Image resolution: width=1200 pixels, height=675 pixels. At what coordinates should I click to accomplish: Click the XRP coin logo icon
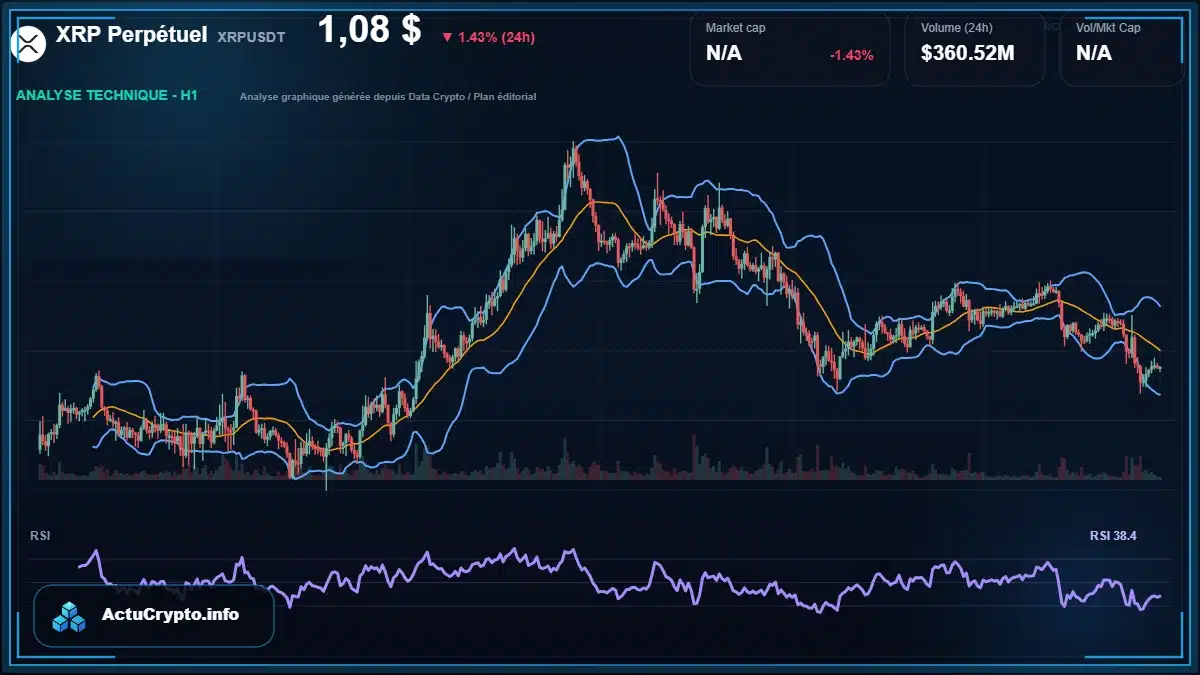coord(29,42)
